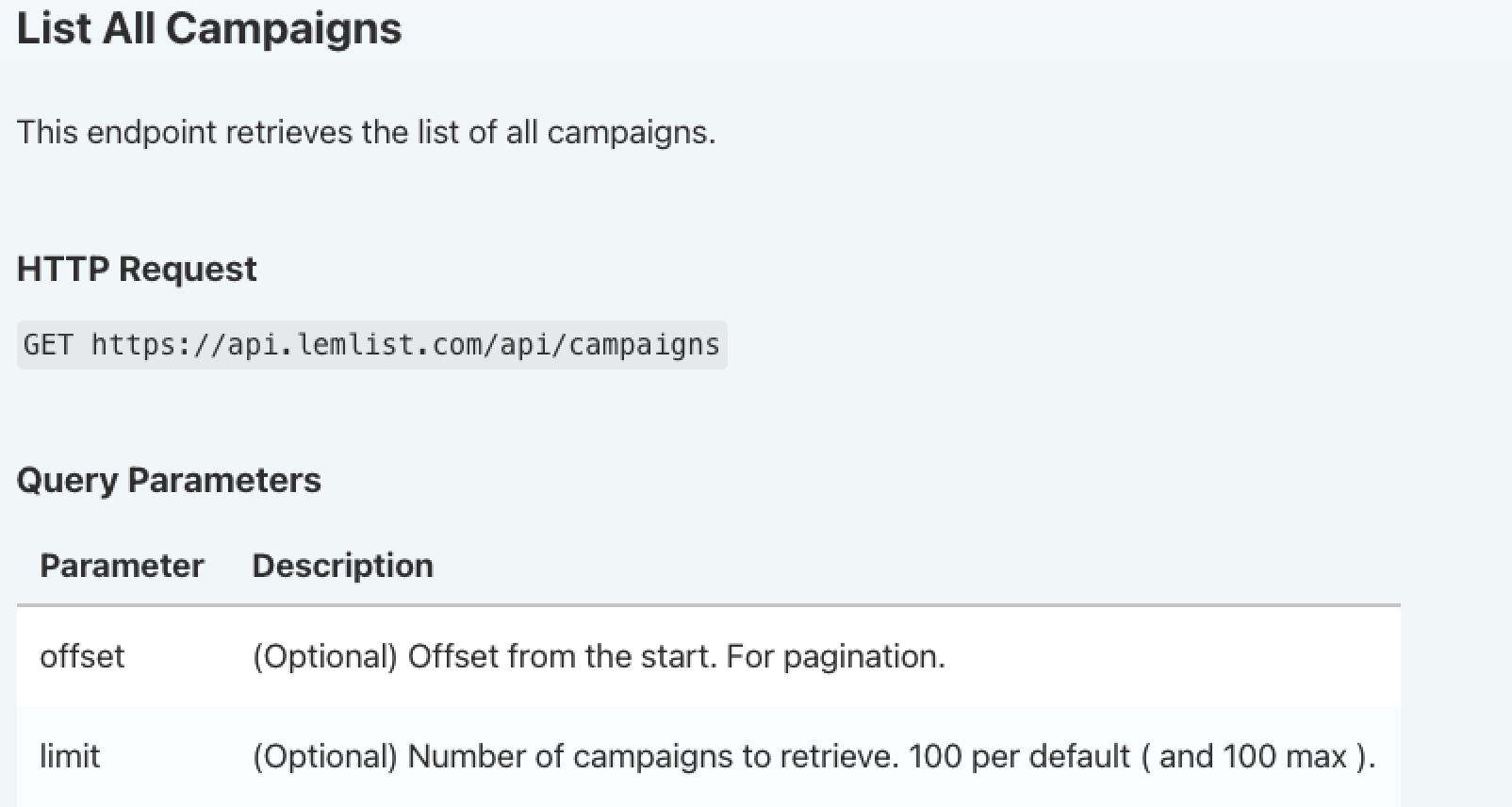Select the "offset" parameter name cell

pyautogui.click(x=82, y=656)
